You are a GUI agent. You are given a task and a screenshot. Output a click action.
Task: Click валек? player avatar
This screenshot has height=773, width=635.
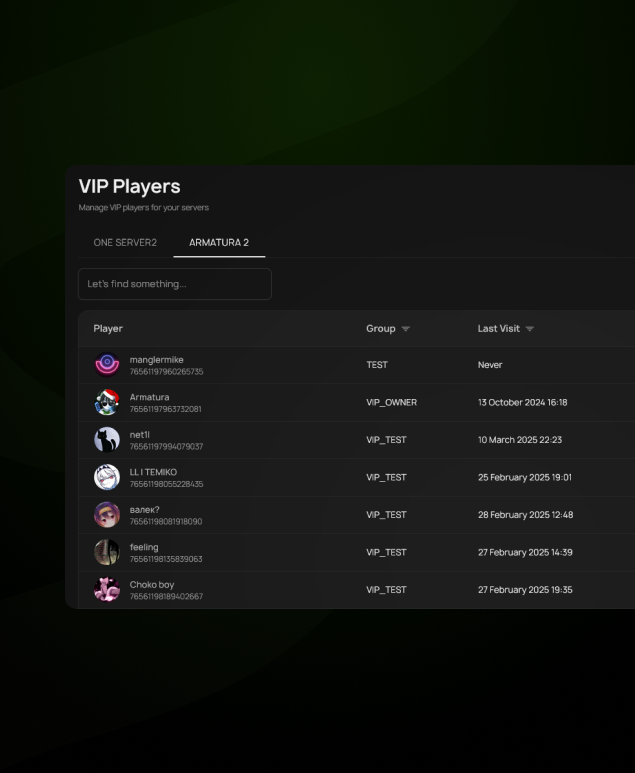[x=106, y=515]
